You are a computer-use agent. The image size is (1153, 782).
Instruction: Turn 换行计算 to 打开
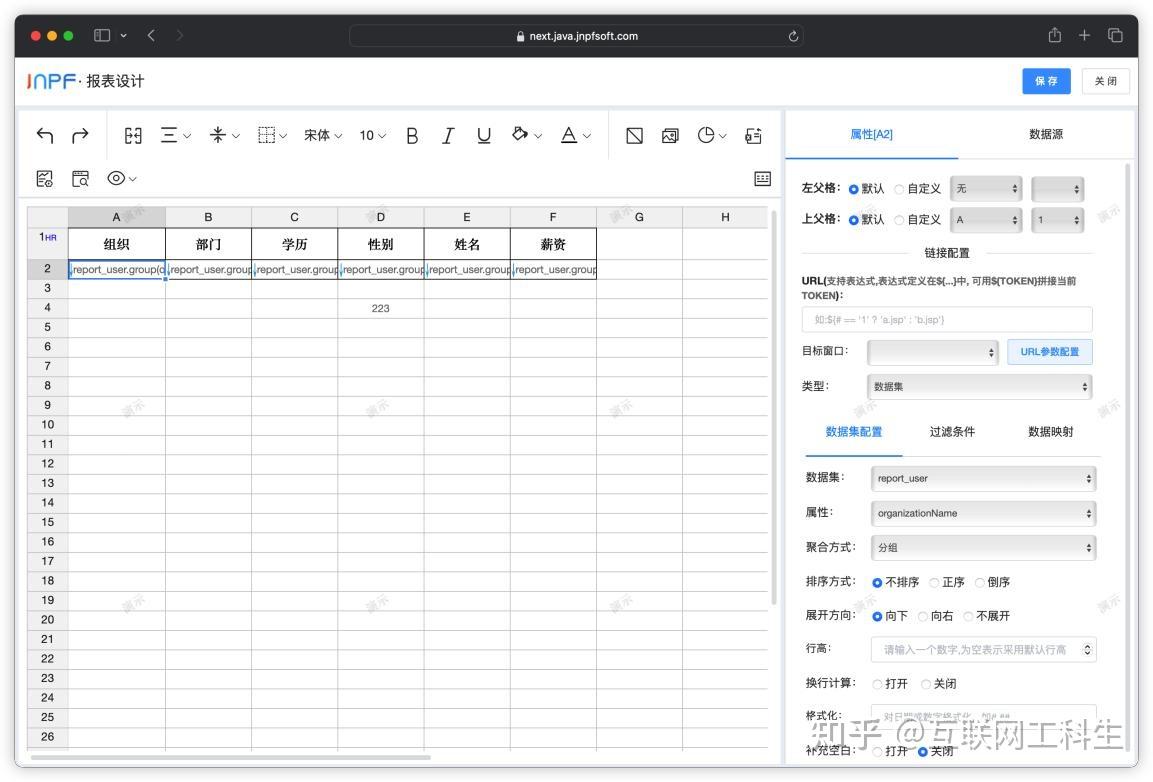pos(877,684)
